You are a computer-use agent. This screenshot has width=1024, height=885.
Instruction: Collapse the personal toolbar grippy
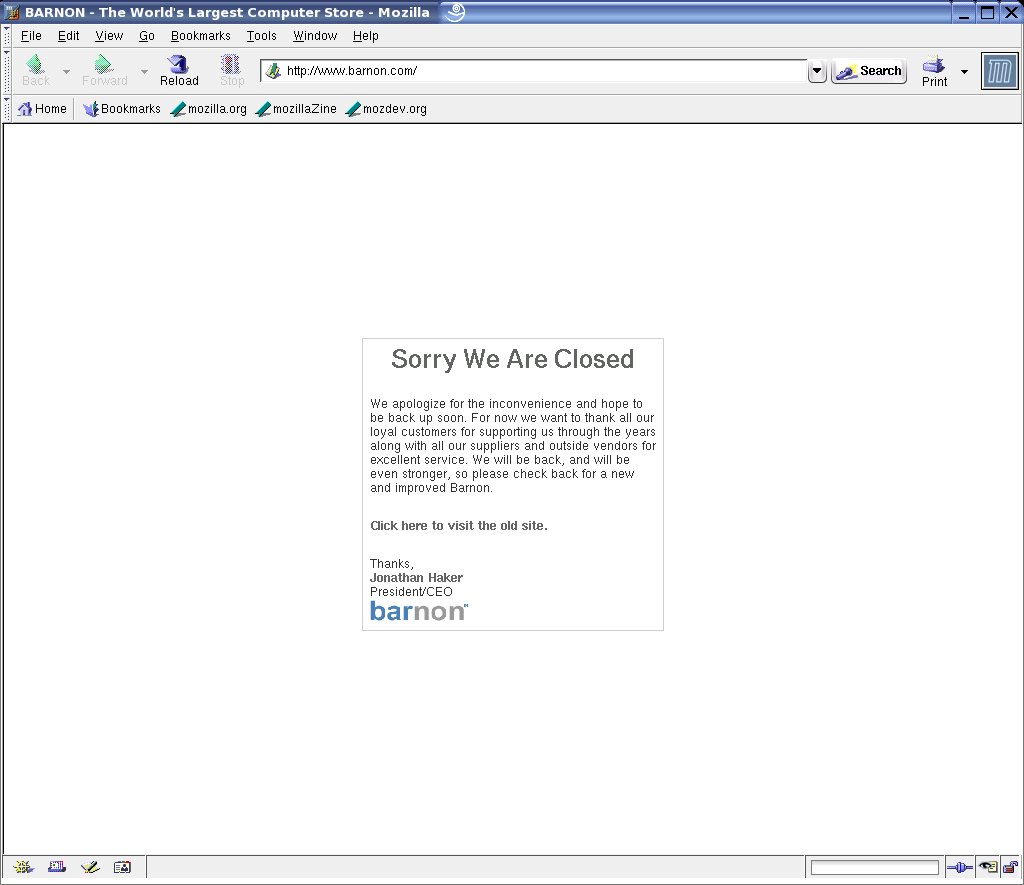7,109
